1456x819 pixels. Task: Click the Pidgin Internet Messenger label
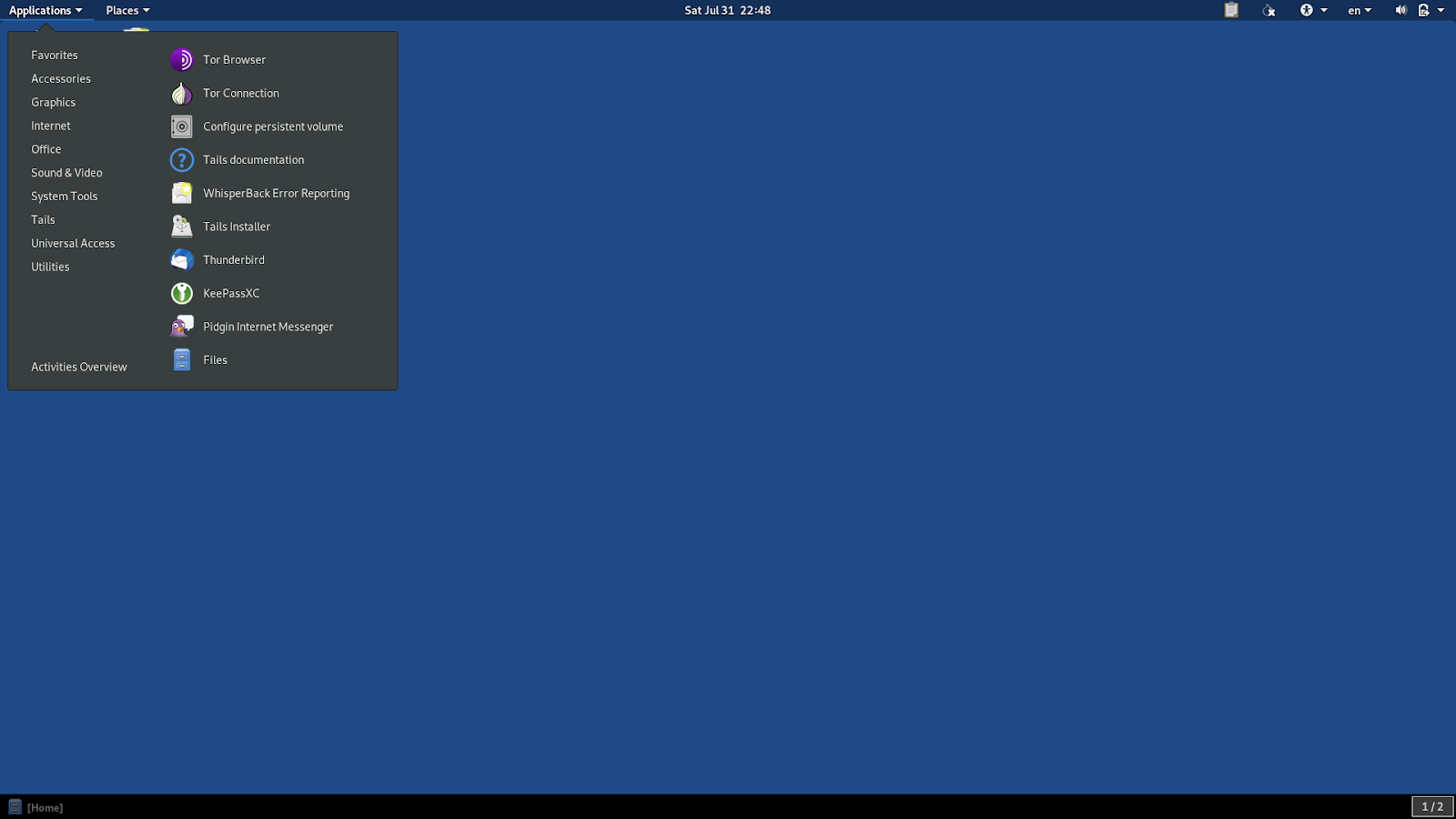point(268,328)
